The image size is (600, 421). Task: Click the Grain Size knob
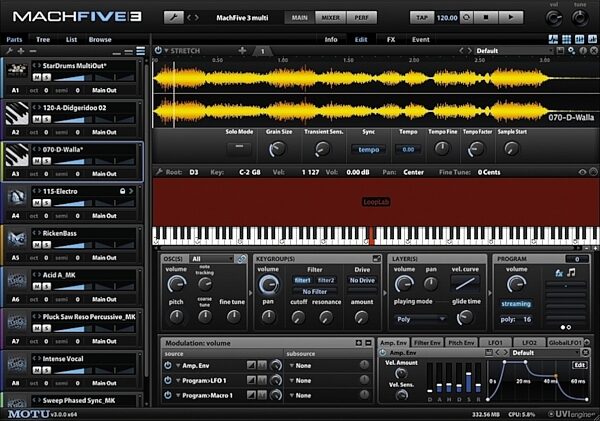click(x=277, y=149)
